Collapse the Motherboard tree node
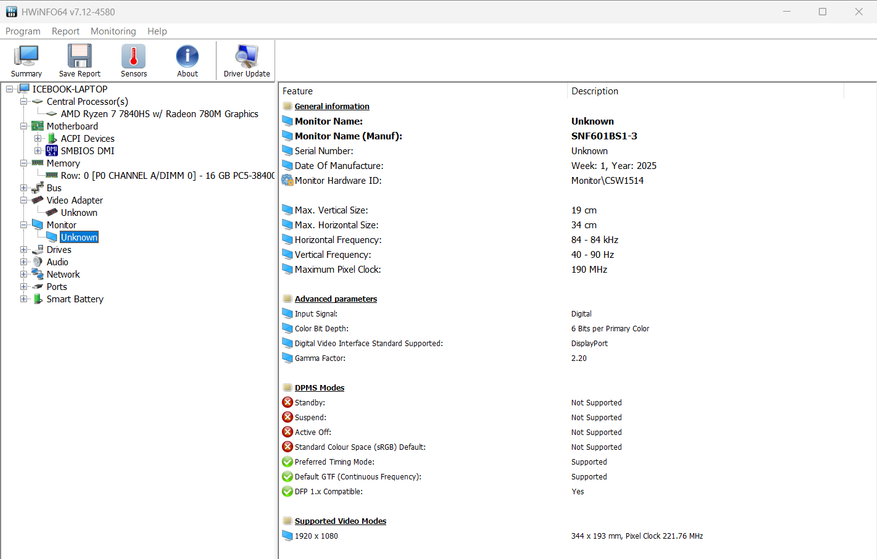This screenshot has width=877, height=559. coord(23,126)
